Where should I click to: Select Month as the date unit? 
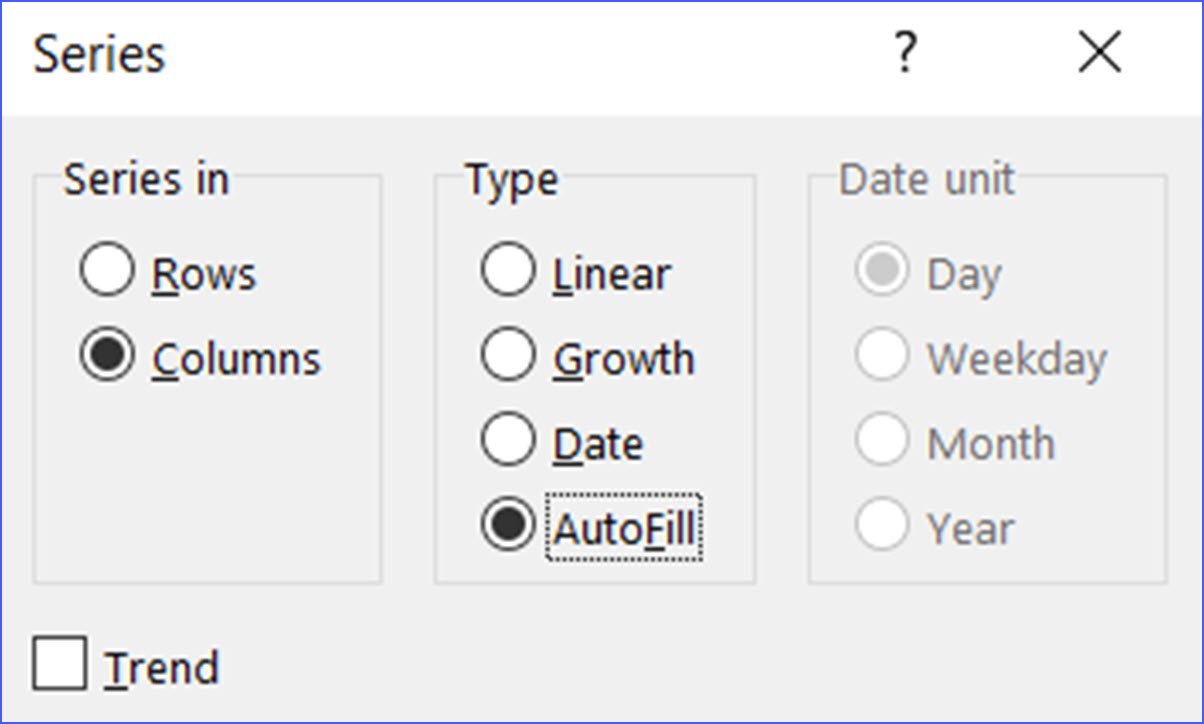[x=881, y=440]
